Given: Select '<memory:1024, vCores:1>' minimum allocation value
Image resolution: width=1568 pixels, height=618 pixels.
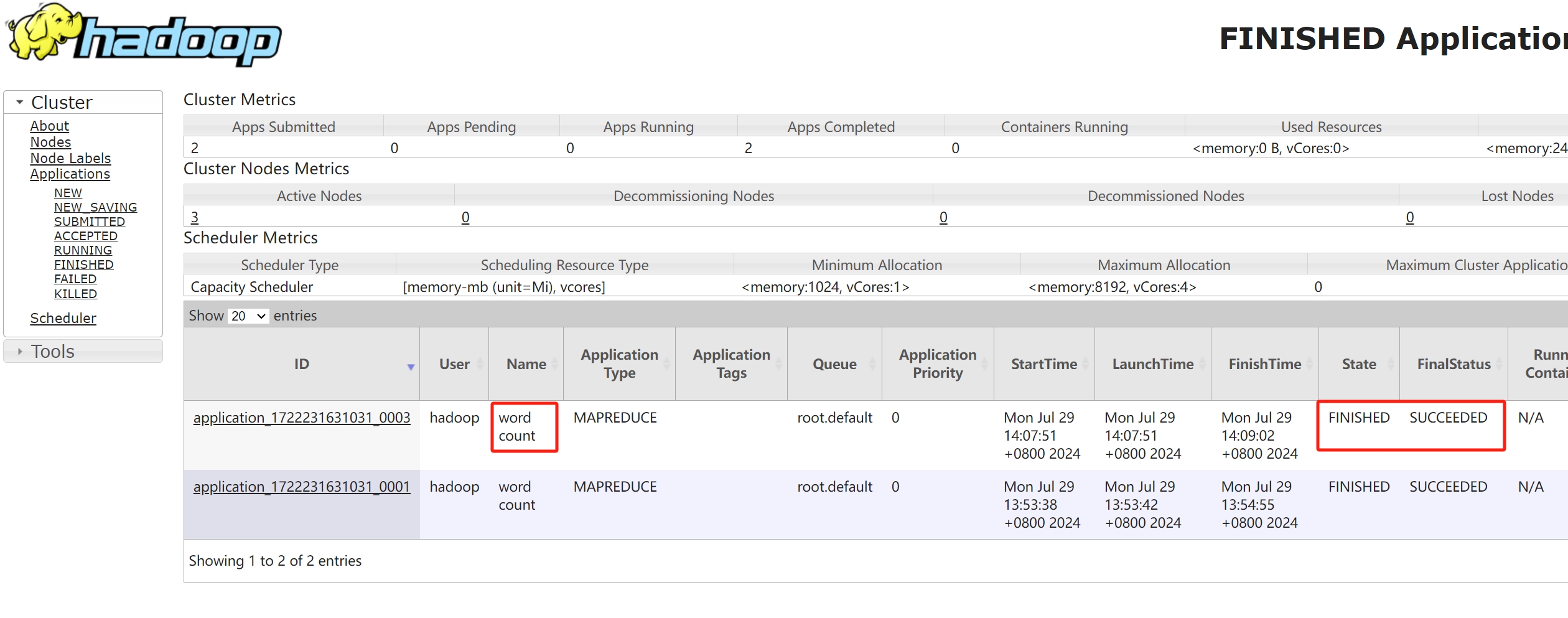Looking at the screenshot, I should click(826, 287).
